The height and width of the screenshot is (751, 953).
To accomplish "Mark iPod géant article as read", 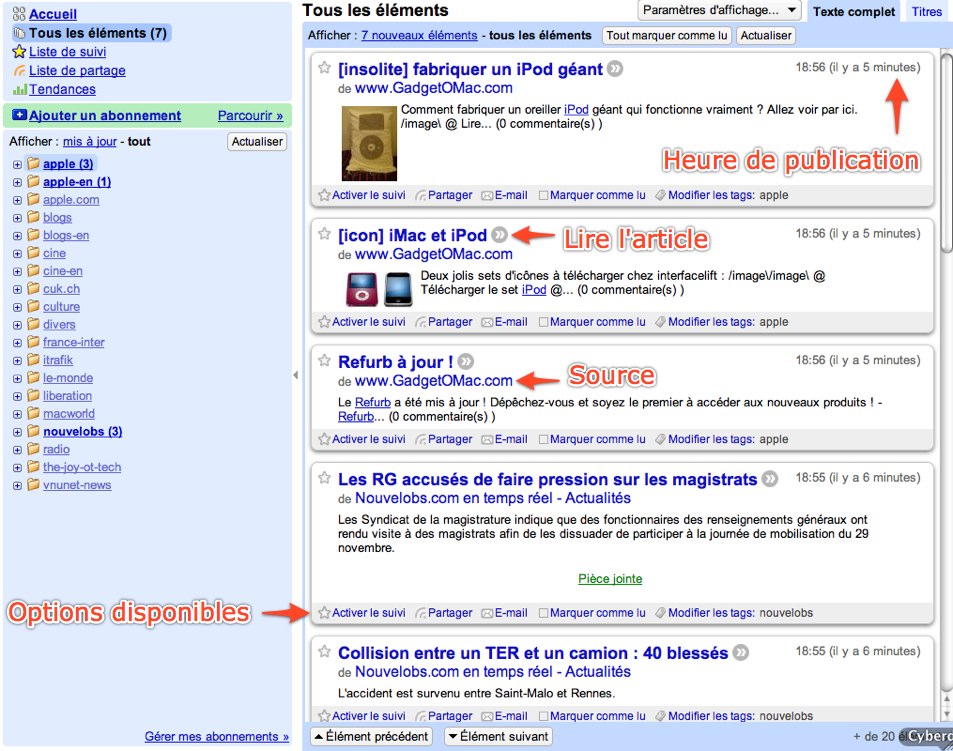I will pos(592,195).
